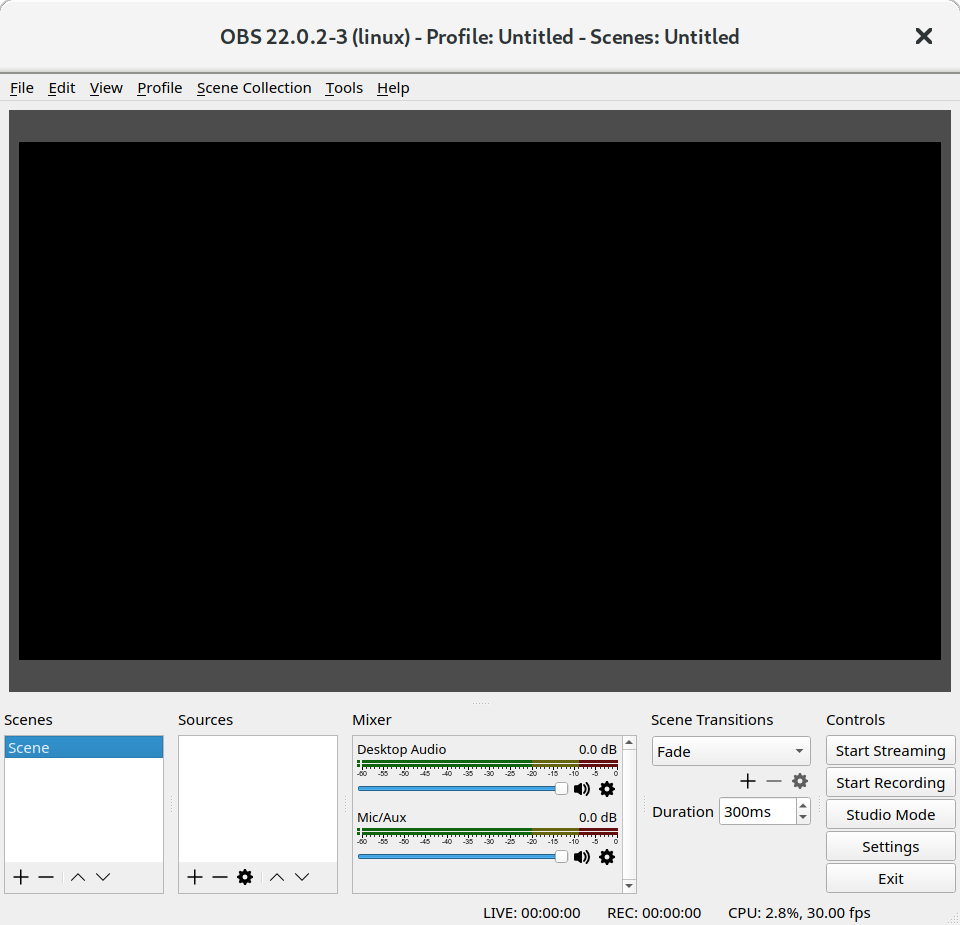Image resolution: width=960 pixels, height=925 pixels.
Task: Remove the selected scene with minus icon
Action: (46, 877)
